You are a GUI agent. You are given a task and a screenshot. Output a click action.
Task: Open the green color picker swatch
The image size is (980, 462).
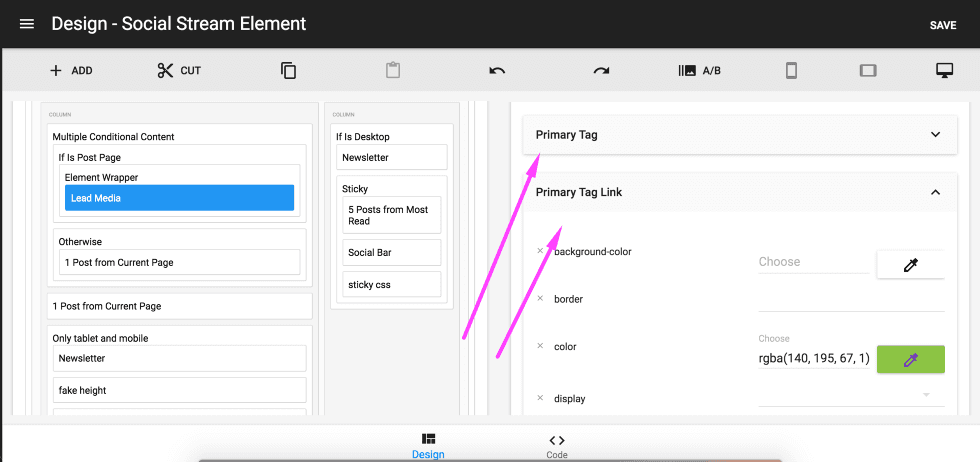click(910, 360)
